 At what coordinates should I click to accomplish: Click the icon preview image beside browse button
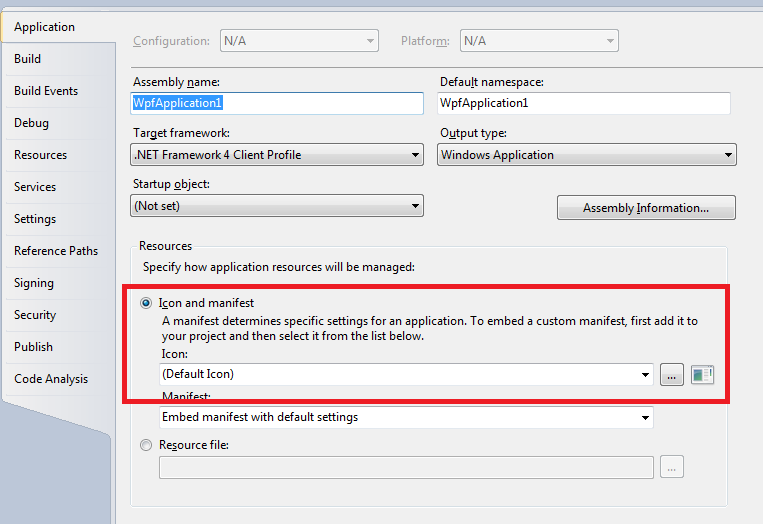[x=702, y=375]
